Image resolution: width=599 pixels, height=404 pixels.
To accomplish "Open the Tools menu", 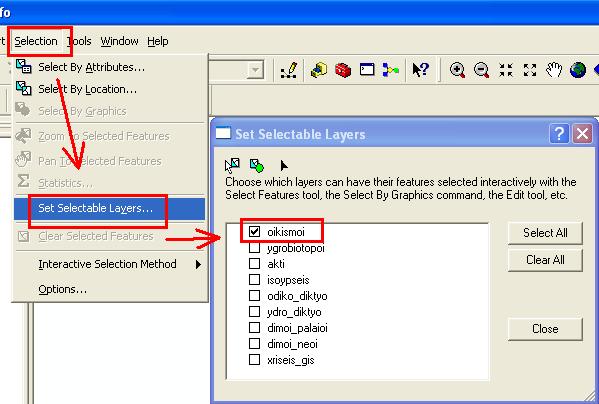I will 79,41.
